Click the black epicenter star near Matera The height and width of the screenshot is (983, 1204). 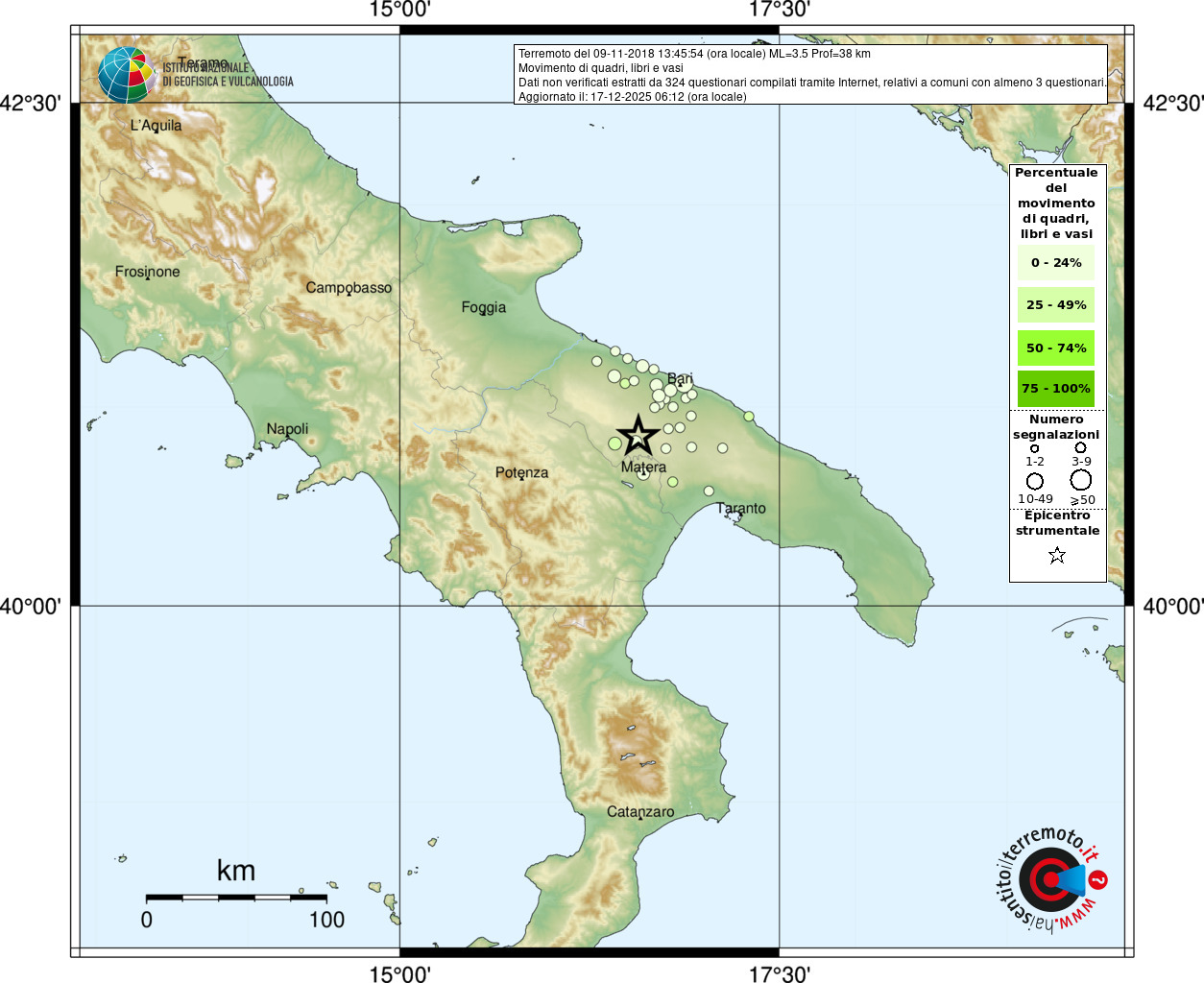point(638,436)
